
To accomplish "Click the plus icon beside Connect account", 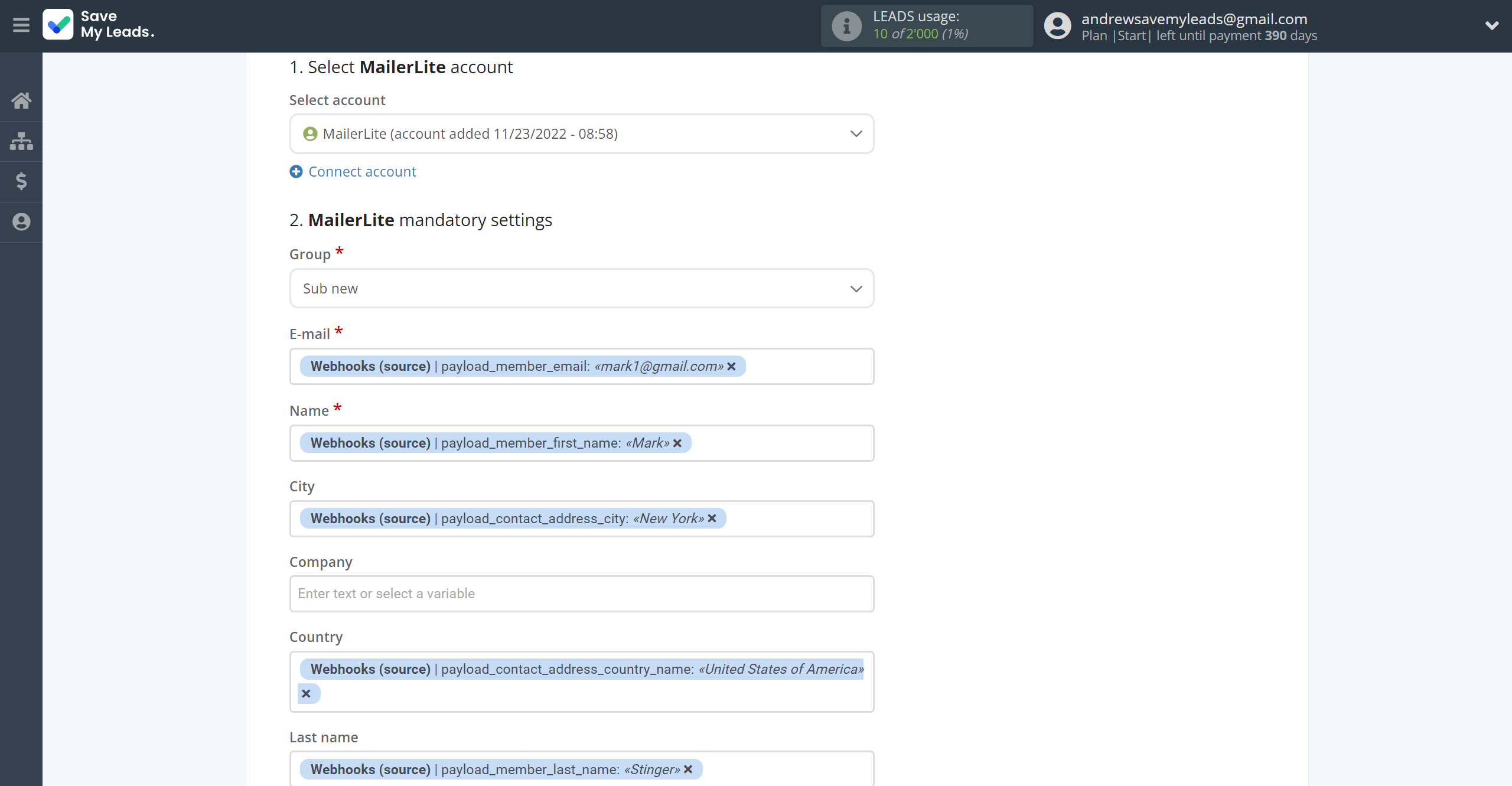I will pyautogui.click(x=296, y=172).
